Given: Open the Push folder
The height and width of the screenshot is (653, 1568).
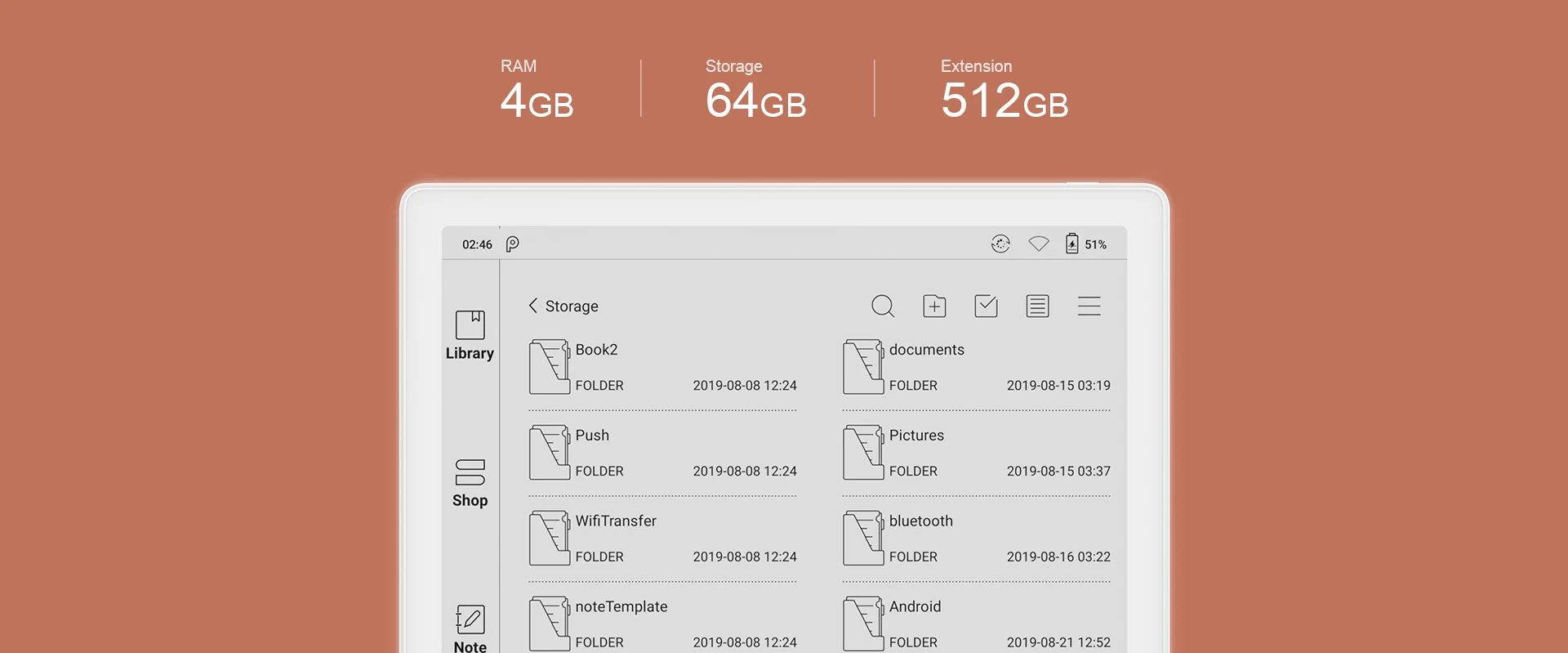Looking at the screenshot, I should (x=662, y=453).
